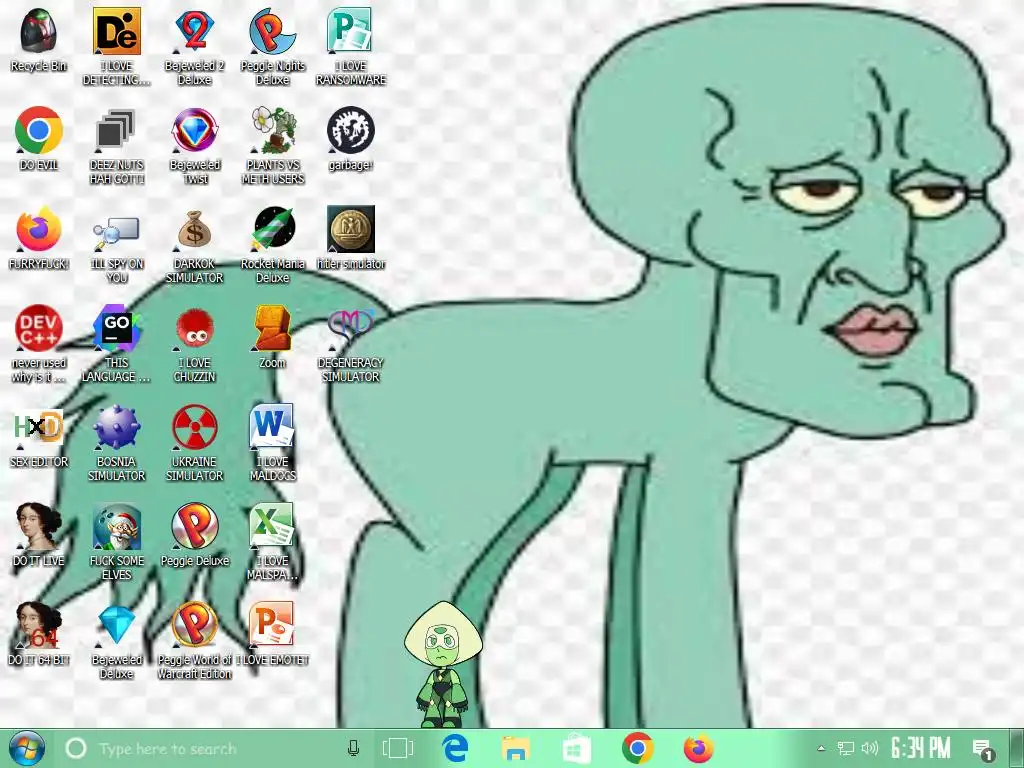Launch Bejeweled Twist shortcut
This screenshot has width=1024, height=768.
tap(195, 130)
